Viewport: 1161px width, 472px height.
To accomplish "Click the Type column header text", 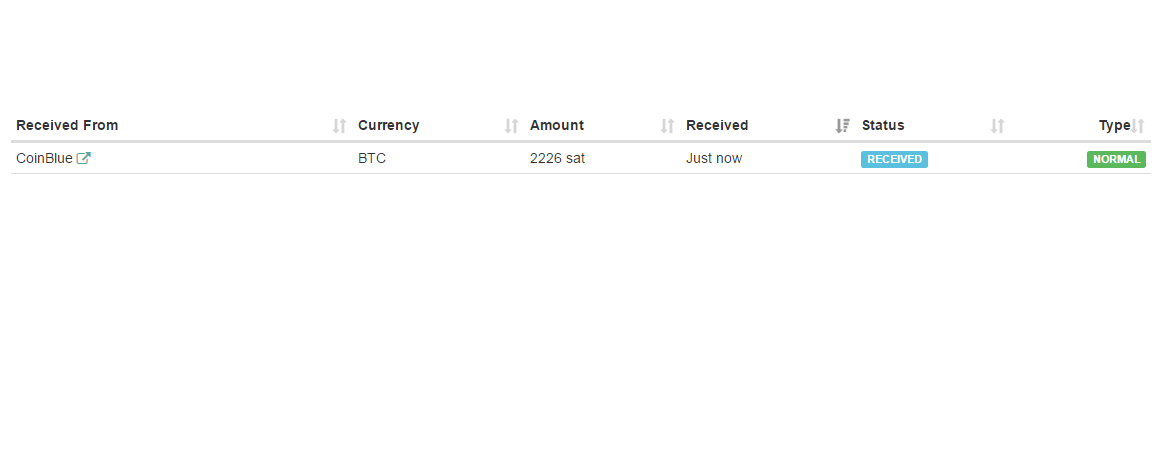I will [x=1113, y=126].
